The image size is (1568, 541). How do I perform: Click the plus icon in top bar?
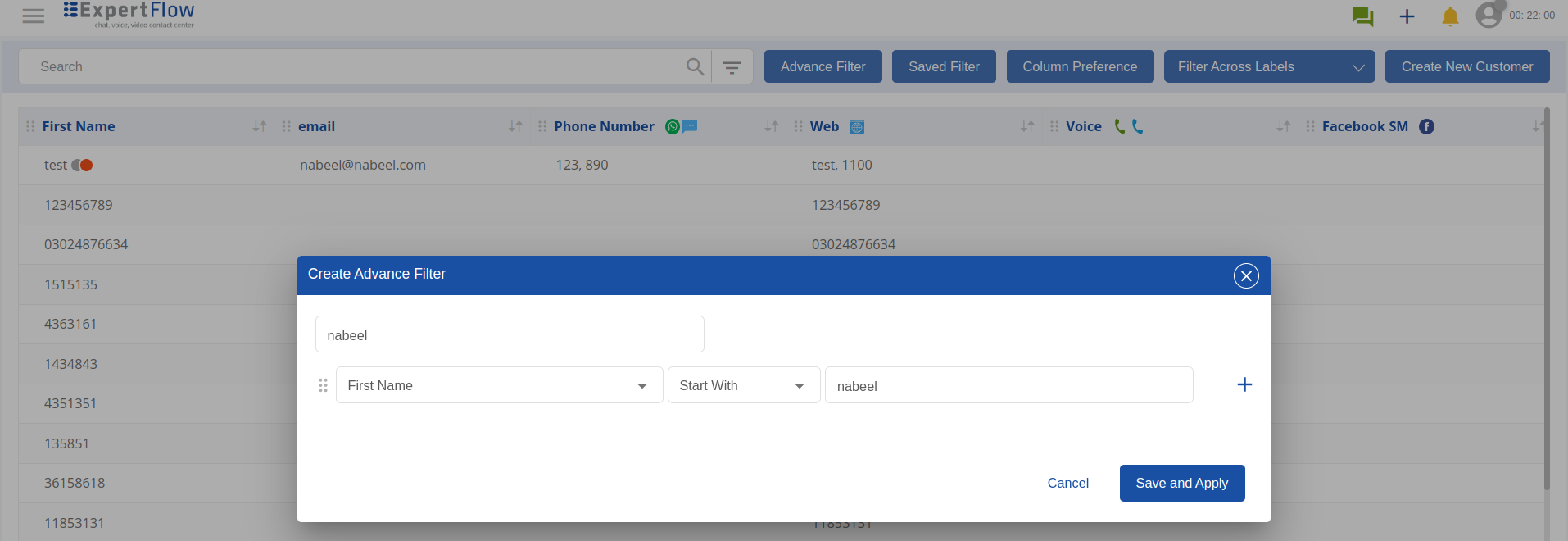1407,16
